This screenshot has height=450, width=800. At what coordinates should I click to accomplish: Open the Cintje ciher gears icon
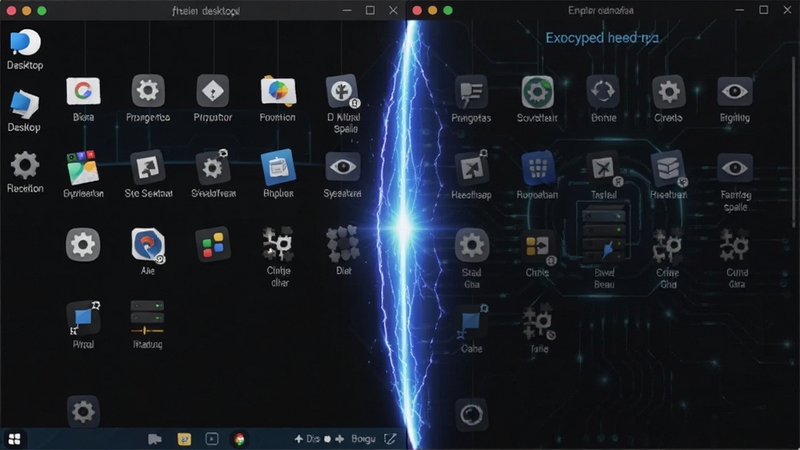point(278,244)
